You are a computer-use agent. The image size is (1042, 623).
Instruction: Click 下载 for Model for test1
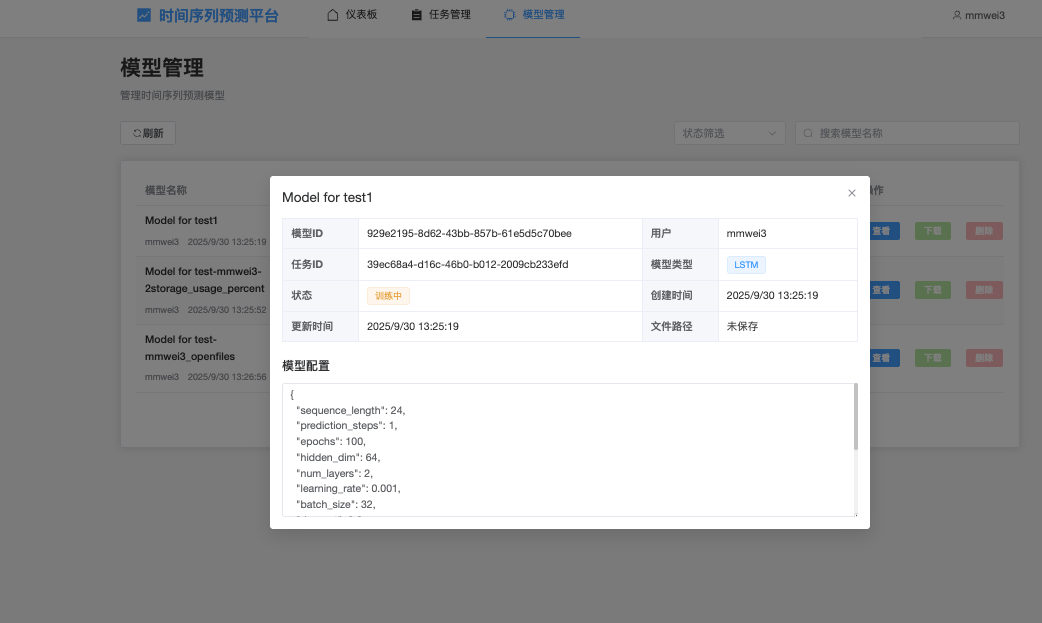933,231
